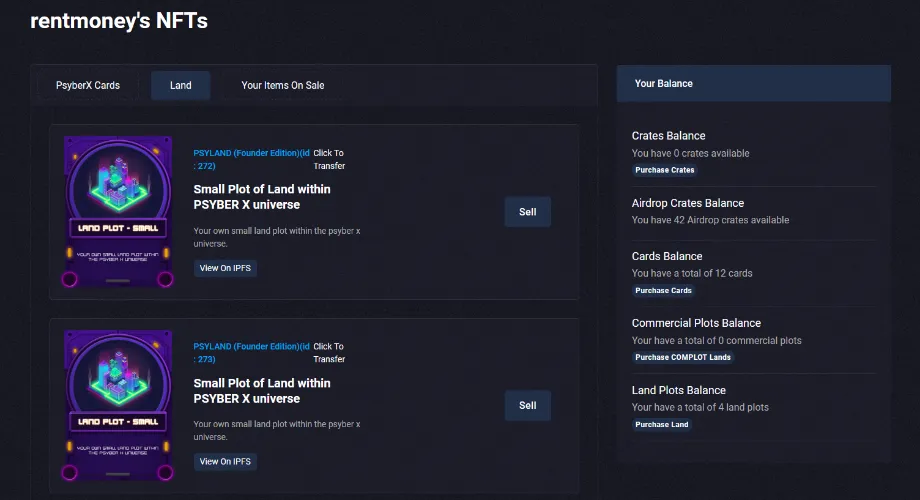Select the Land tab

(181, 85)
